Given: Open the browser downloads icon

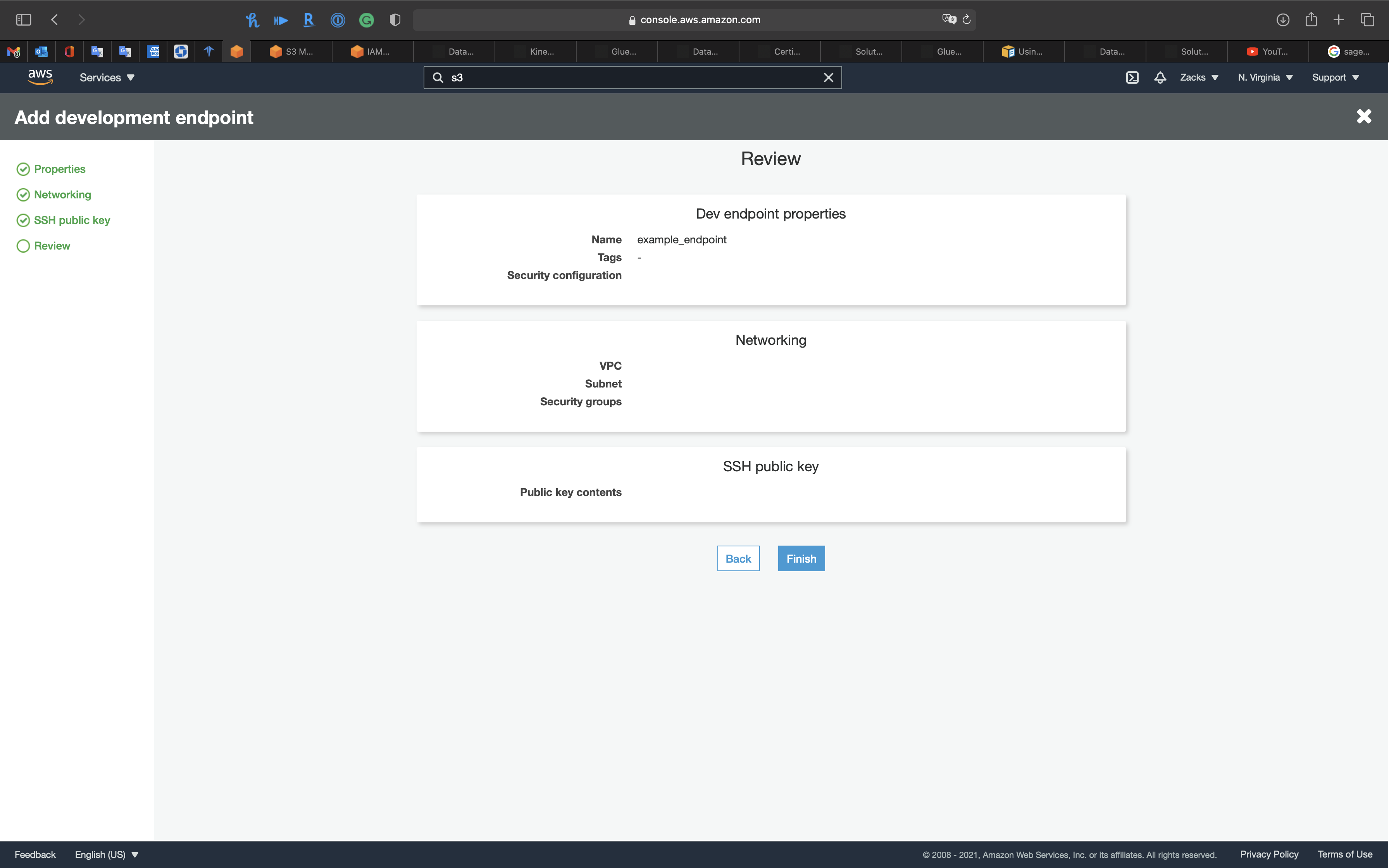Looking at the screenshot, I should (1283, 19).
